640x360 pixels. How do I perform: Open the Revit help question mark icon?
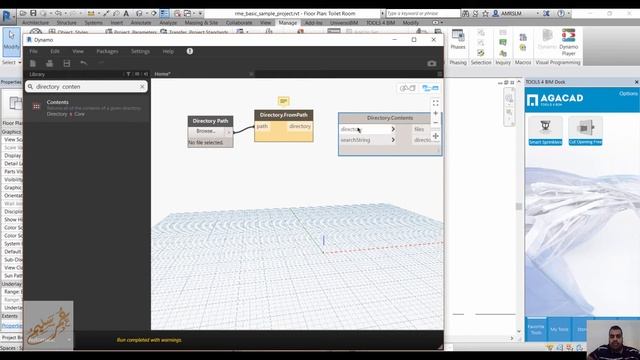(561, 13)
